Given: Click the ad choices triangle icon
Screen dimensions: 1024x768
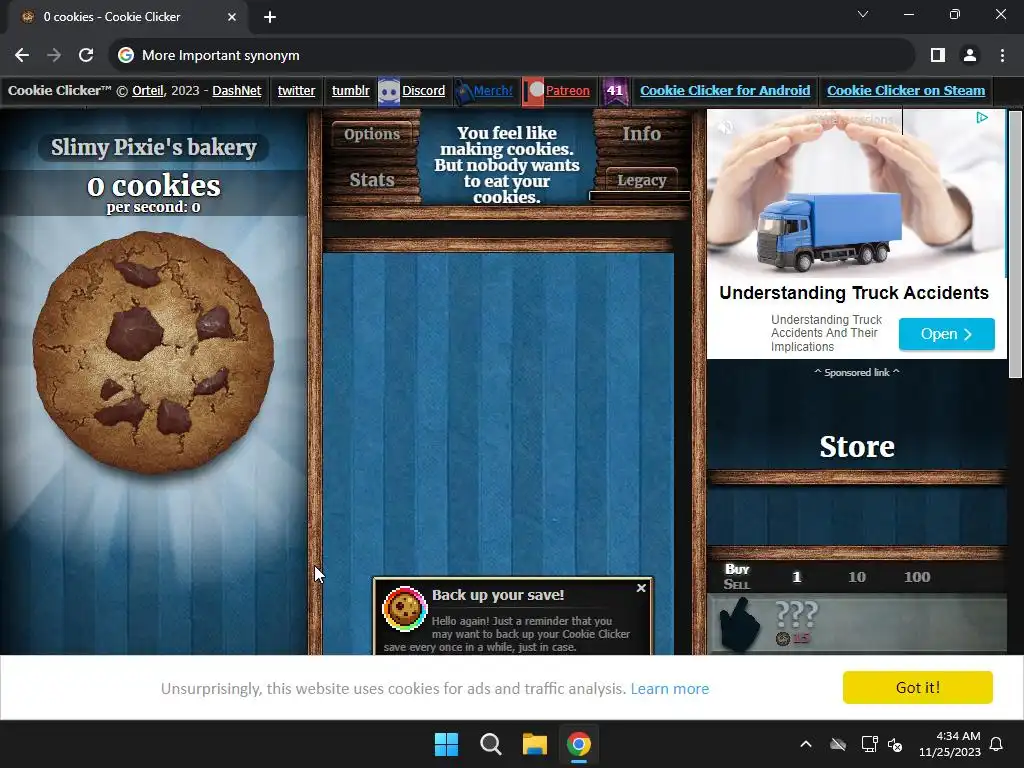Looking at the screenshot, I should pos(982,118).
